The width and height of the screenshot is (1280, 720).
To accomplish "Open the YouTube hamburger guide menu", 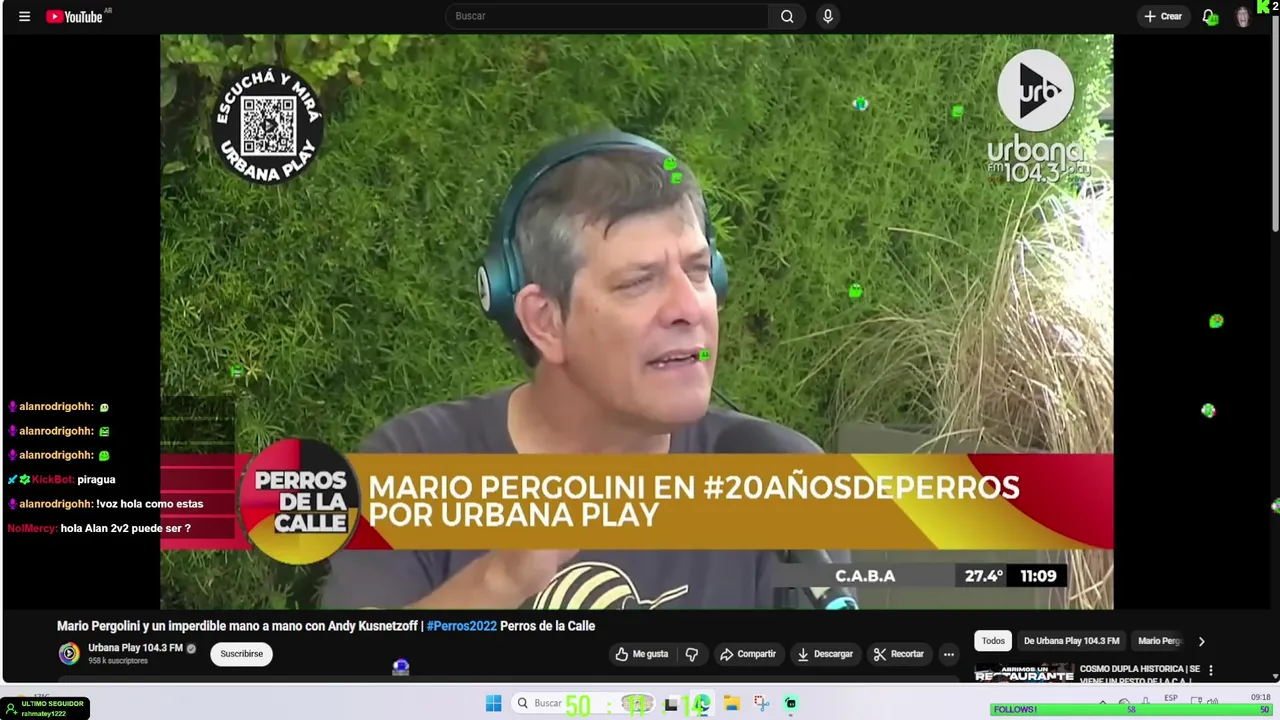I will coord(24,16).
